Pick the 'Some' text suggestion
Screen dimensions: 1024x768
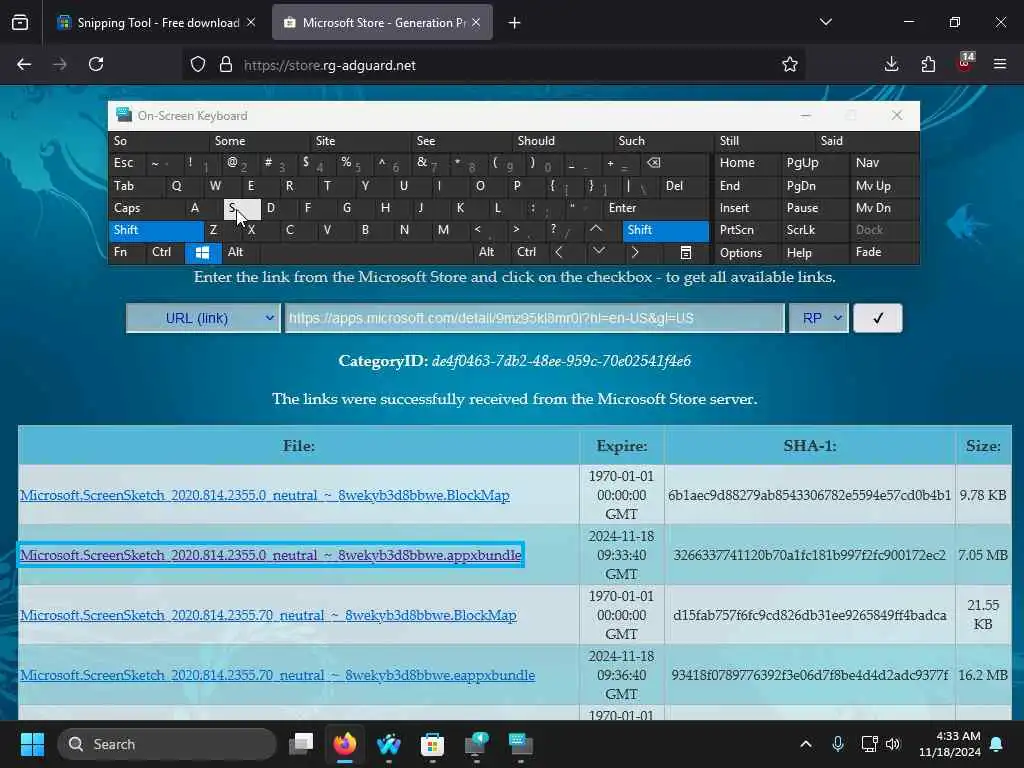pos(259,141)
